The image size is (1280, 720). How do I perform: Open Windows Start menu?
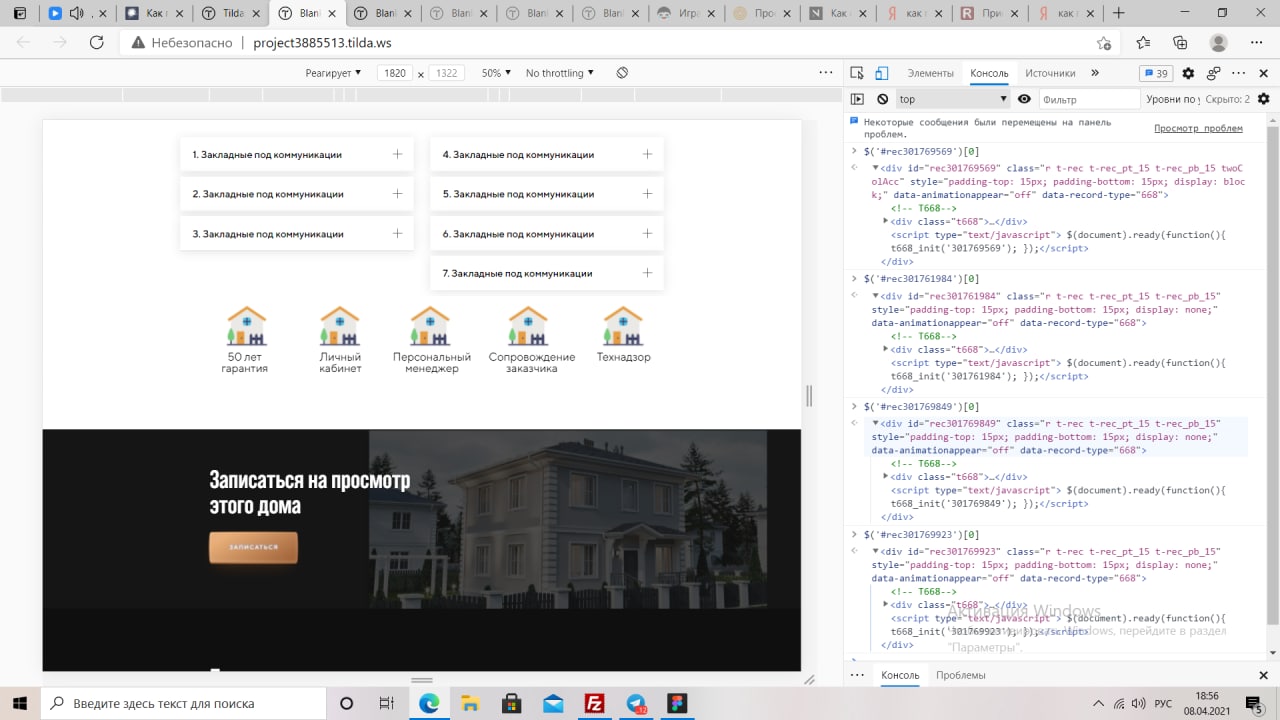pyautogui.click(x=19, y=703)
